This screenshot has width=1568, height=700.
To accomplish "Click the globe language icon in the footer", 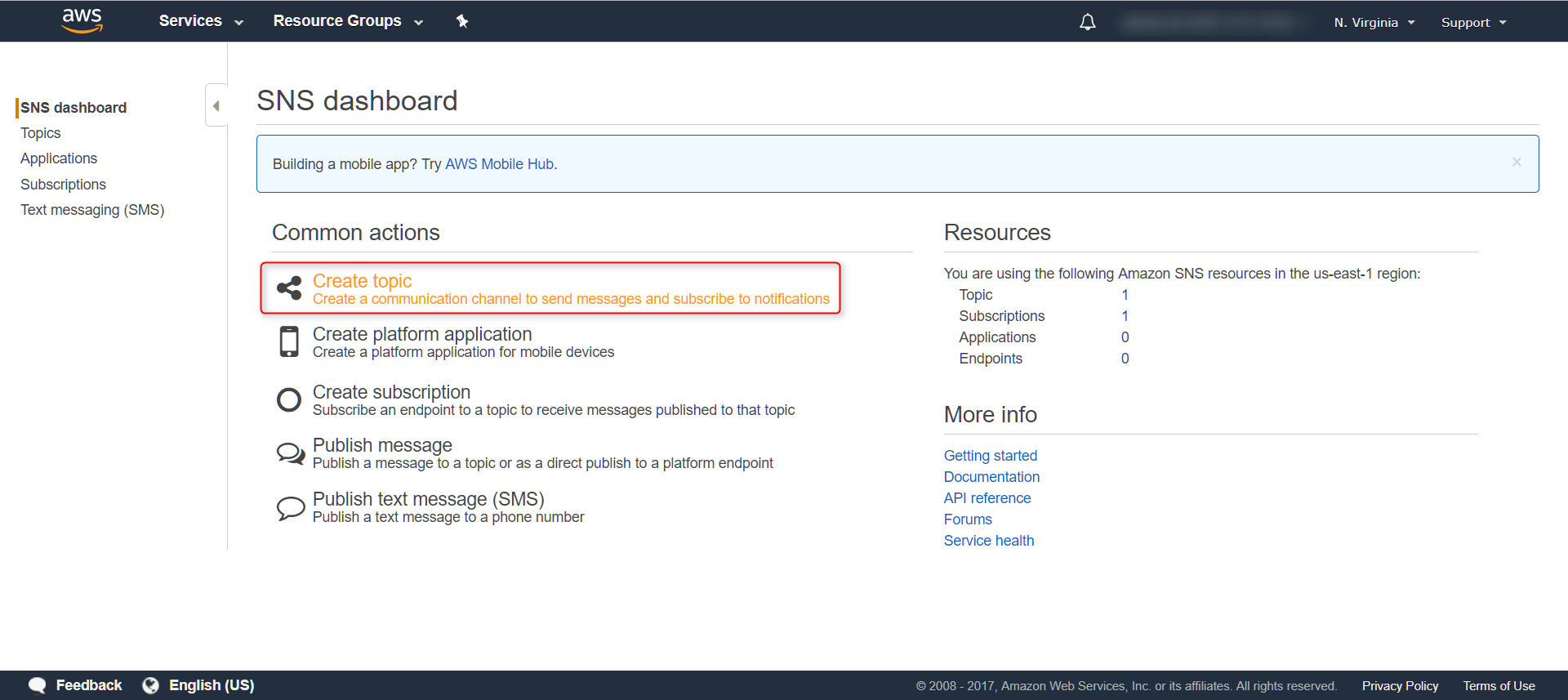I will 150,685.
